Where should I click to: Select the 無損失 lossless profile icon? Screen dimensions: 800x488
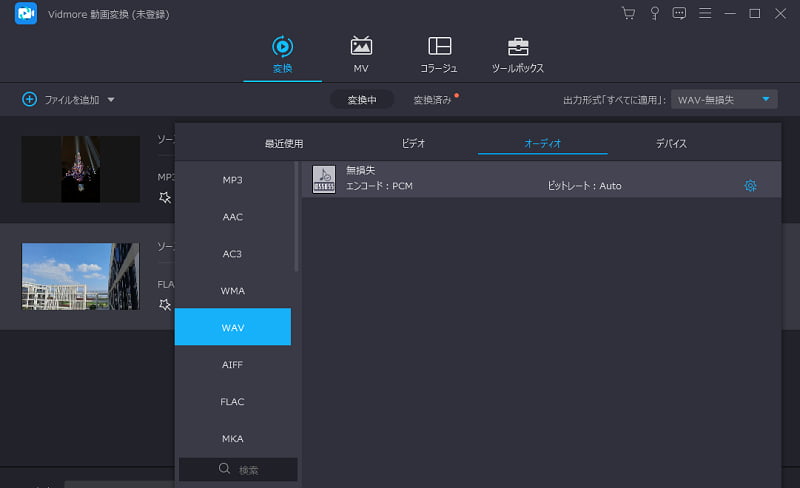click(324, 179)
